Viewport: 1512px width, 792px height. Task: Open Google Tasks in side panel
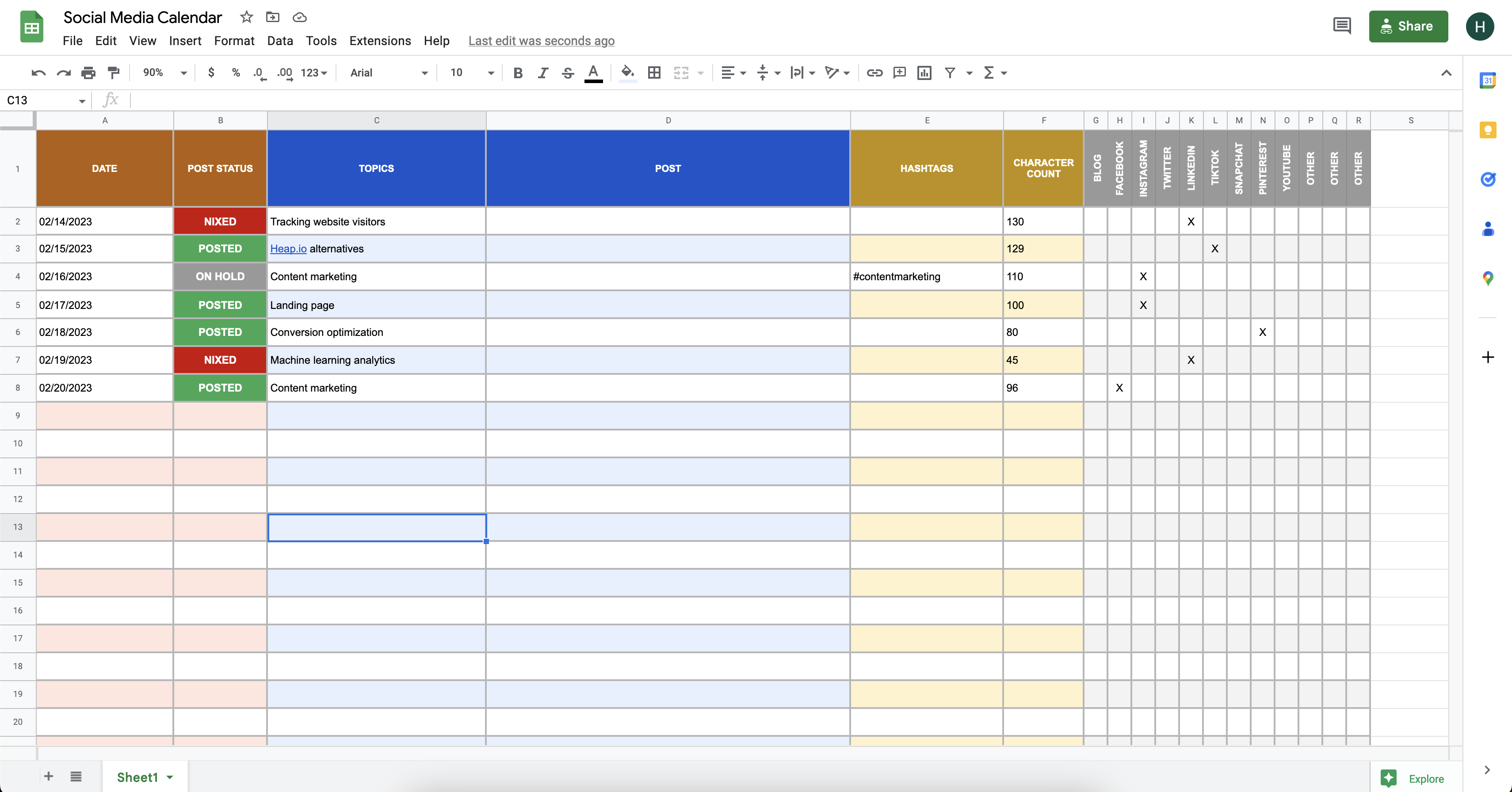(x=1487, y=179)
